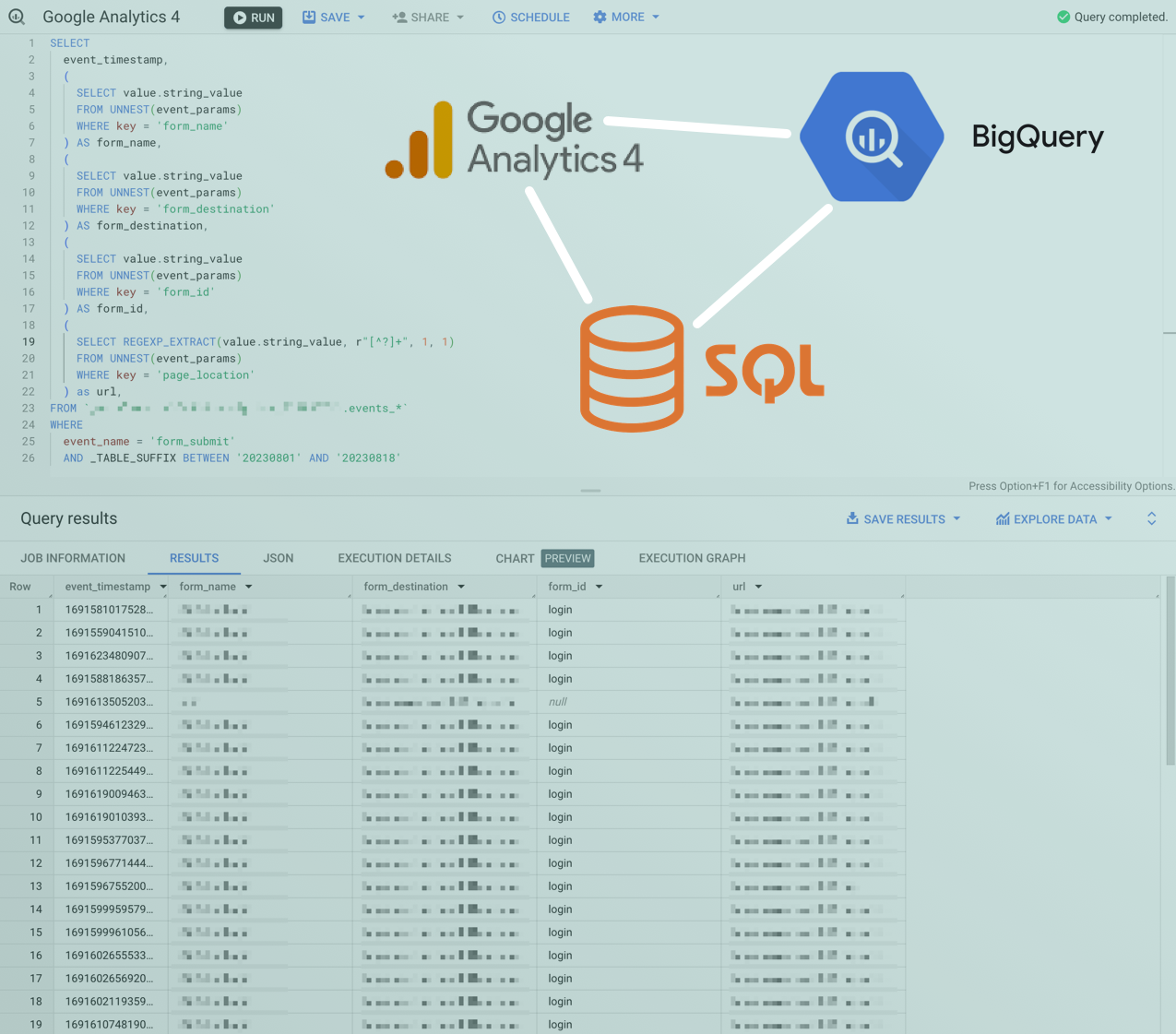Screen dimensions: 1176x1034
Task: Open the Execution Graph tab
Action: pyautogui.click(x=692, y=558)
